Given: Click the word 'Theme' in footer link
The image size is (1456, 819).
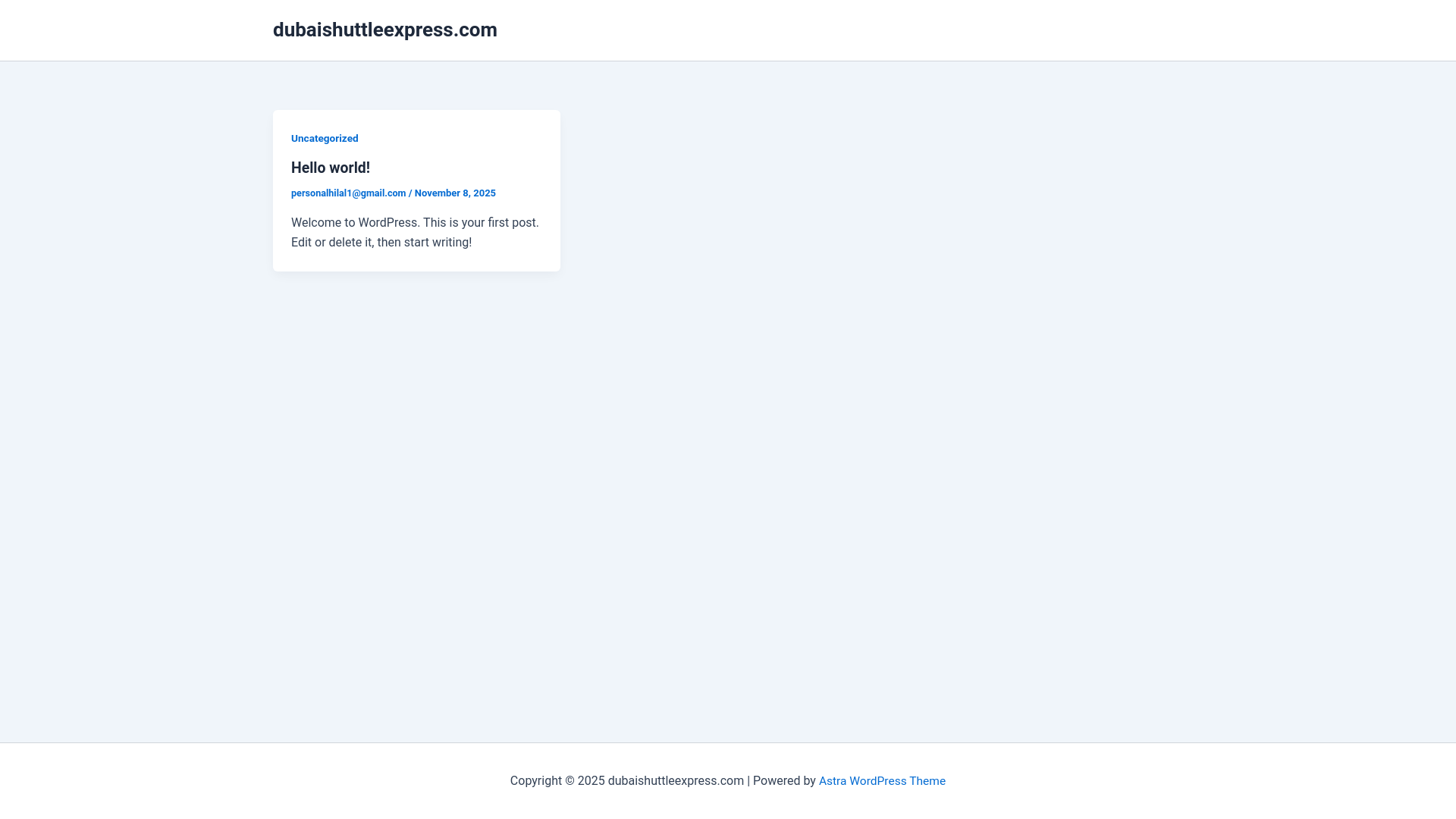Looking at the screenshot, I should point(927,781).
